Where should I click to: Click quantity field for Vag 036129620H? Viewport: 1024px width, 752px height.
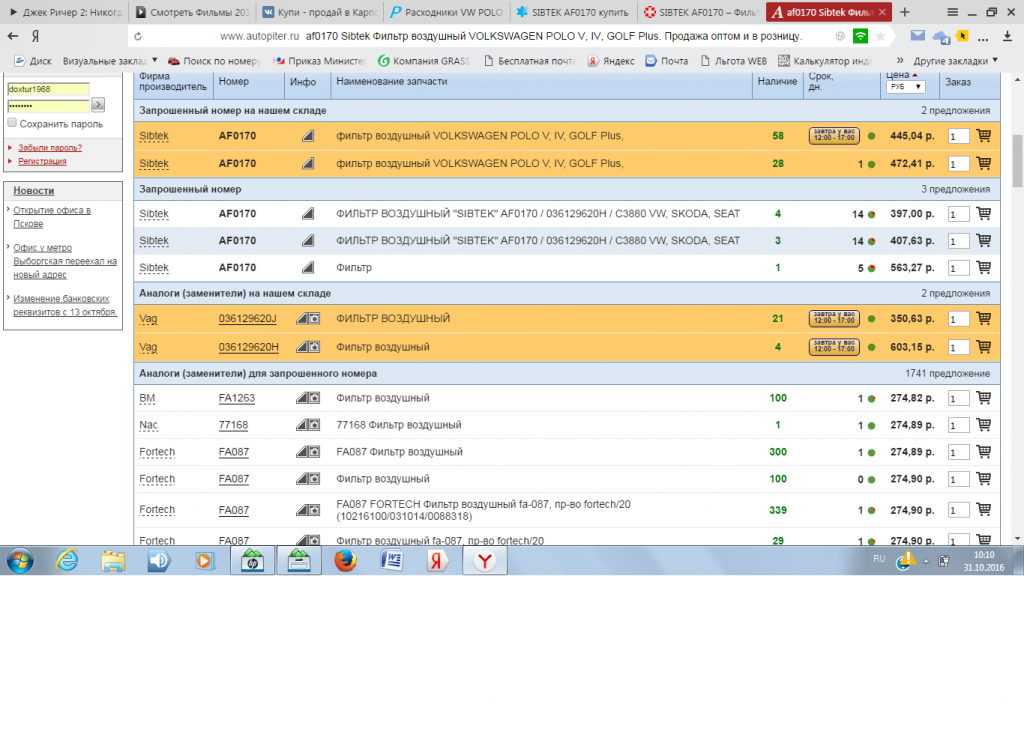958,348
